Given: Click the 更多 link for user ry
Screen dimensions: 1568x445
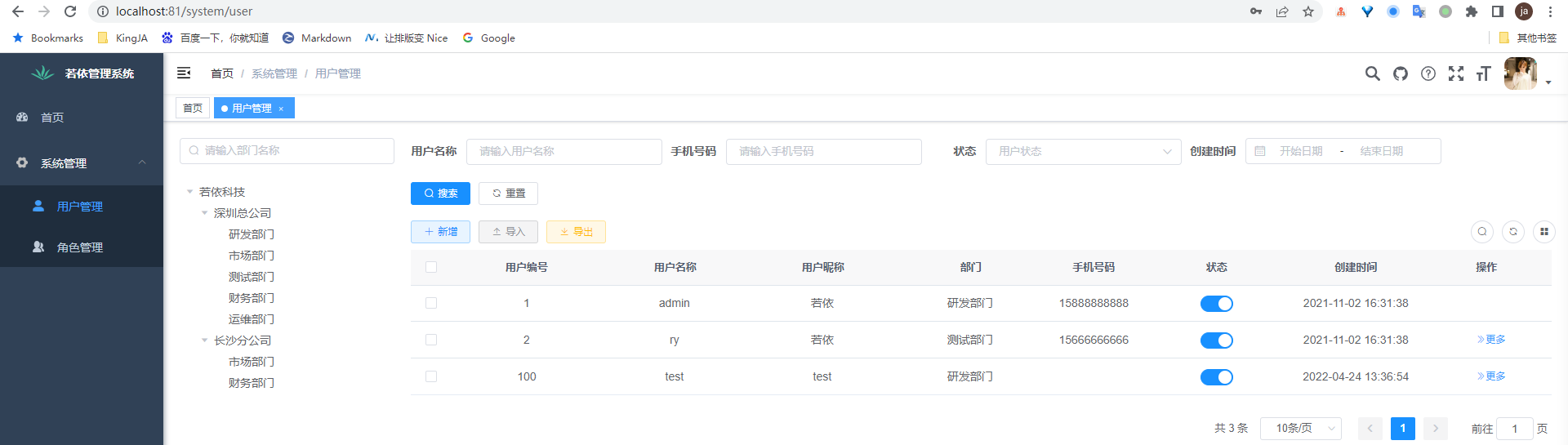Looking at the screenshot, I should tap(1491, 340).
